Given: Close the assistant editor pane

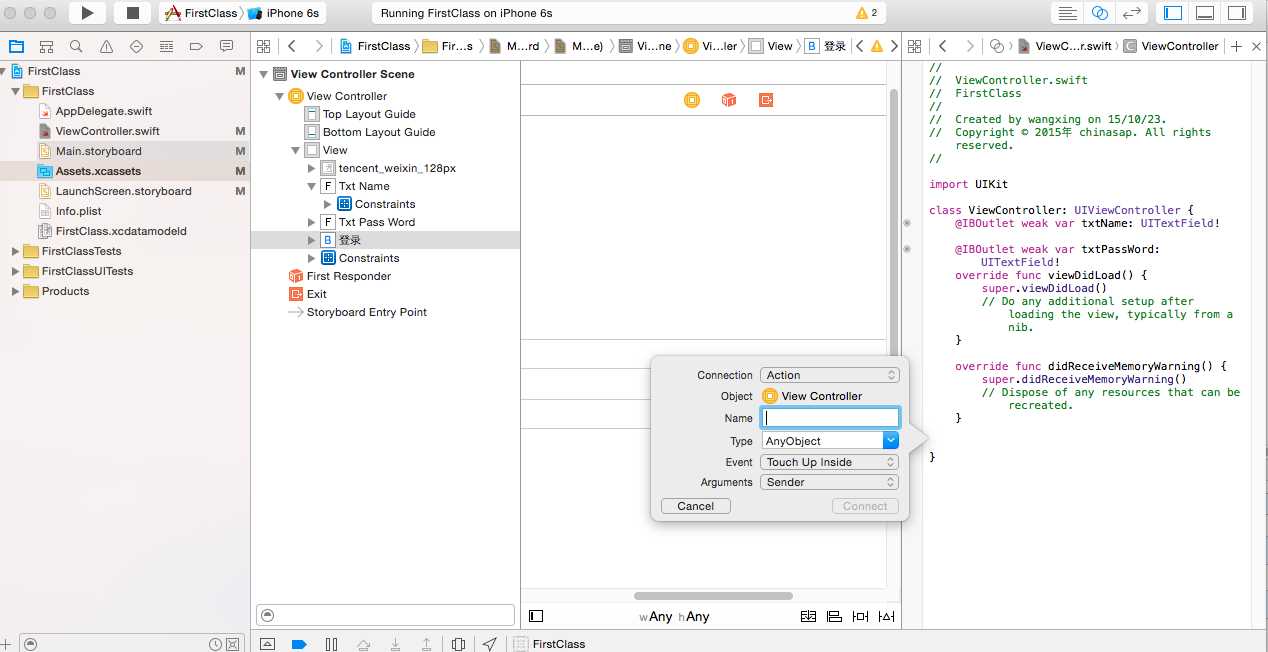Looking at the screenshot, I should pyautogui.click(x=1256, y=46).
